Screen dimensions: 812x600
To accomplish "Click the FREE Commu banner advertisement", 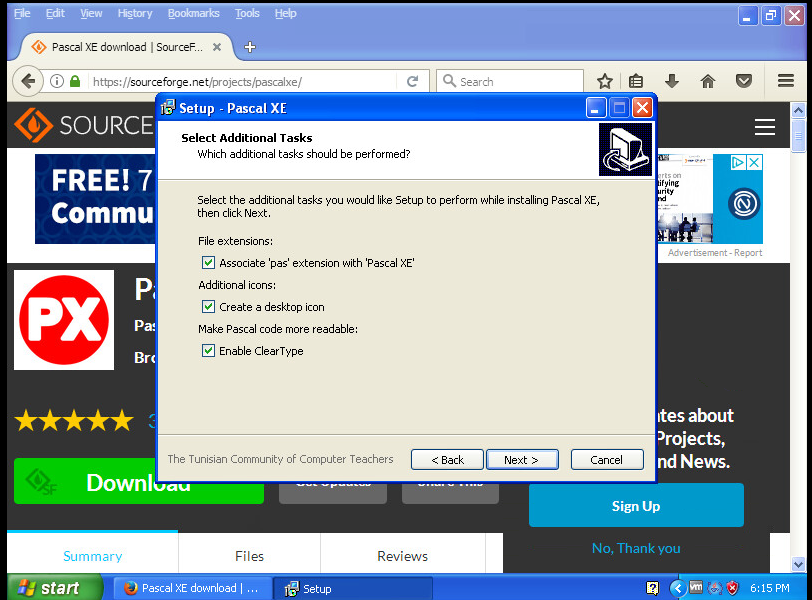I will pyautogui.click(x=95, y=199).
